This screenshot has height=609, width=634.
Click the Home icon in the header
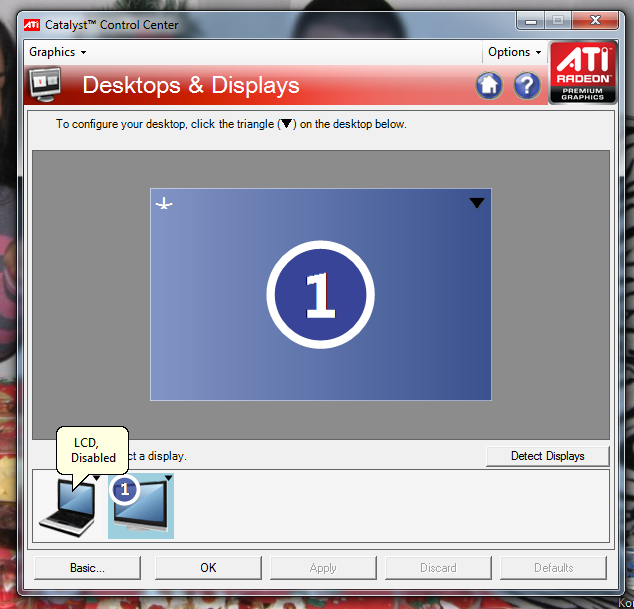[489, 86]
